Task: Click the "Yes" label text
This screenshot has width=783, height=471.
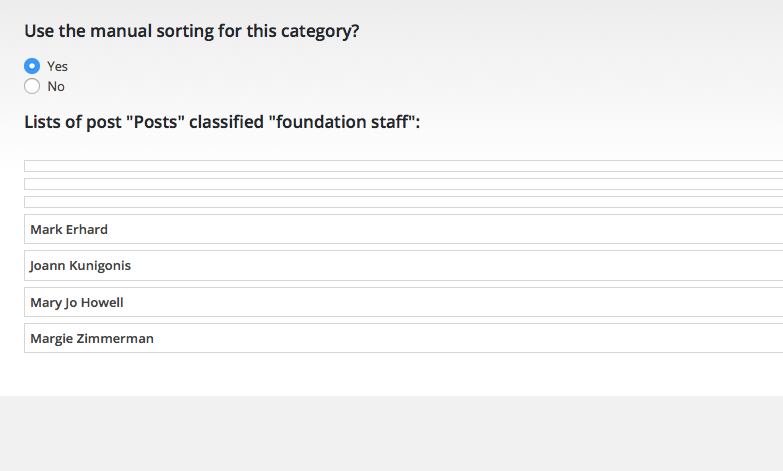Action: coord(57,66)
